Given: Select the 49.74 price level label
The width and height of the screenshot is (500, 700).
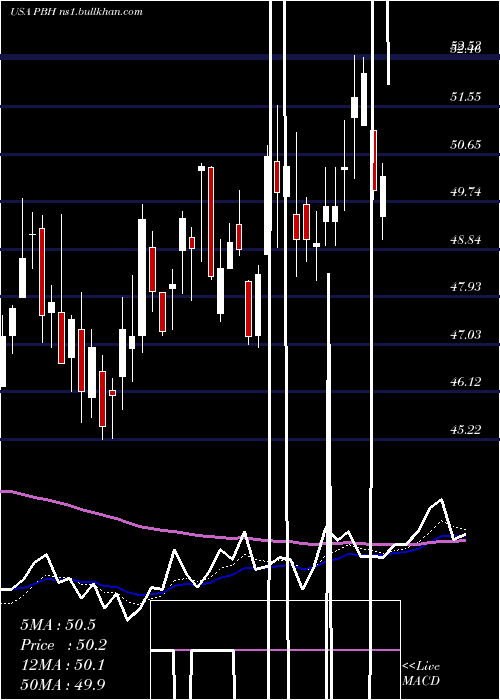Looking at the screenshot, I should point(466,192).
